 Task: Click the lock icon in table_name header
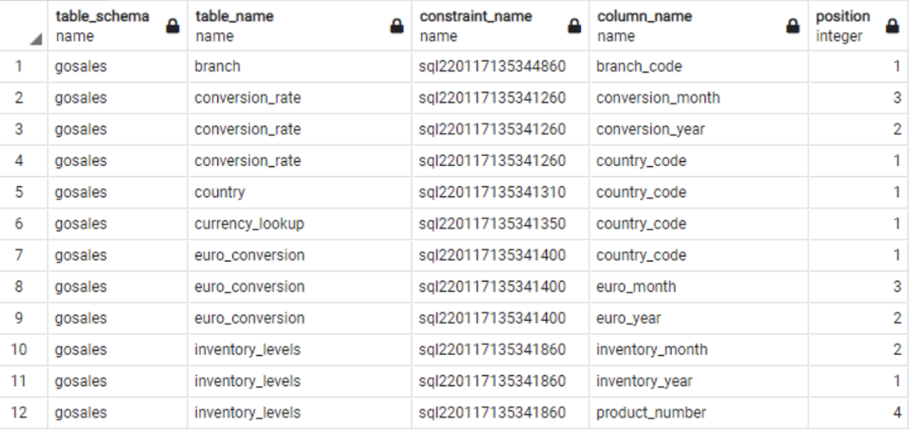397,26
